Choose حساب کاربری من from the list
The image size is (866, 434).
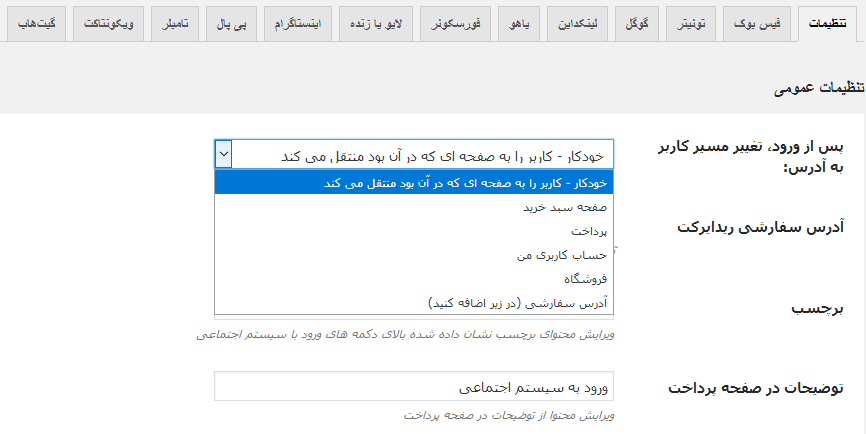pyautogui.click(x=414, y=255)
